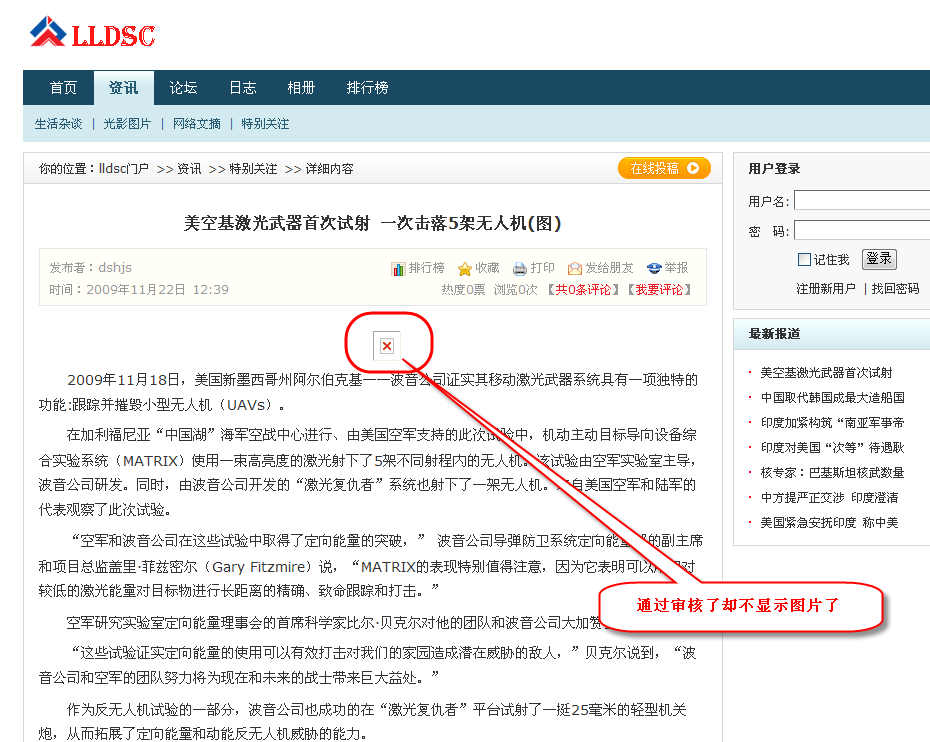Image resolution: width=930 pixels, height=742 pixels.
Task: Switch to the 论坛 tab
Action: (x=183, y=88)
